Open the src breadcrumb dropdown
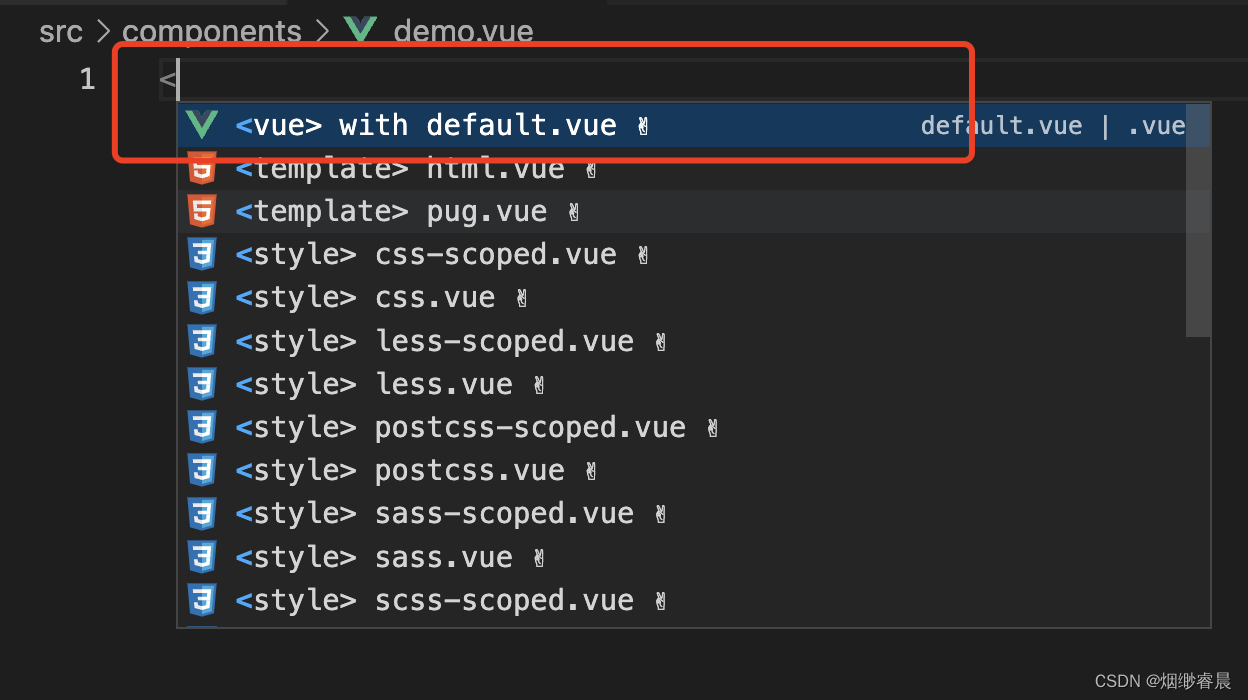The height and width of the screenshot is (700, 1248). pyautogui.click(x=61, y=31)
